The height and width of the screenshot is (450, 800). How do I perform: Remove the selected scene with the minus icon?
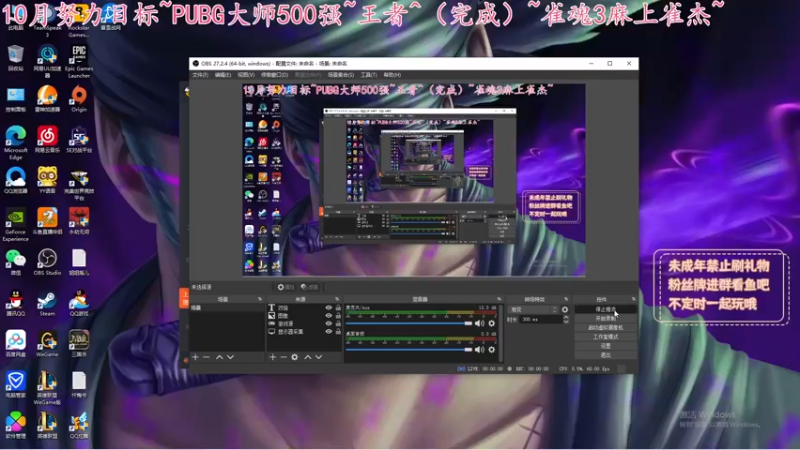click(x=207, y=357)
